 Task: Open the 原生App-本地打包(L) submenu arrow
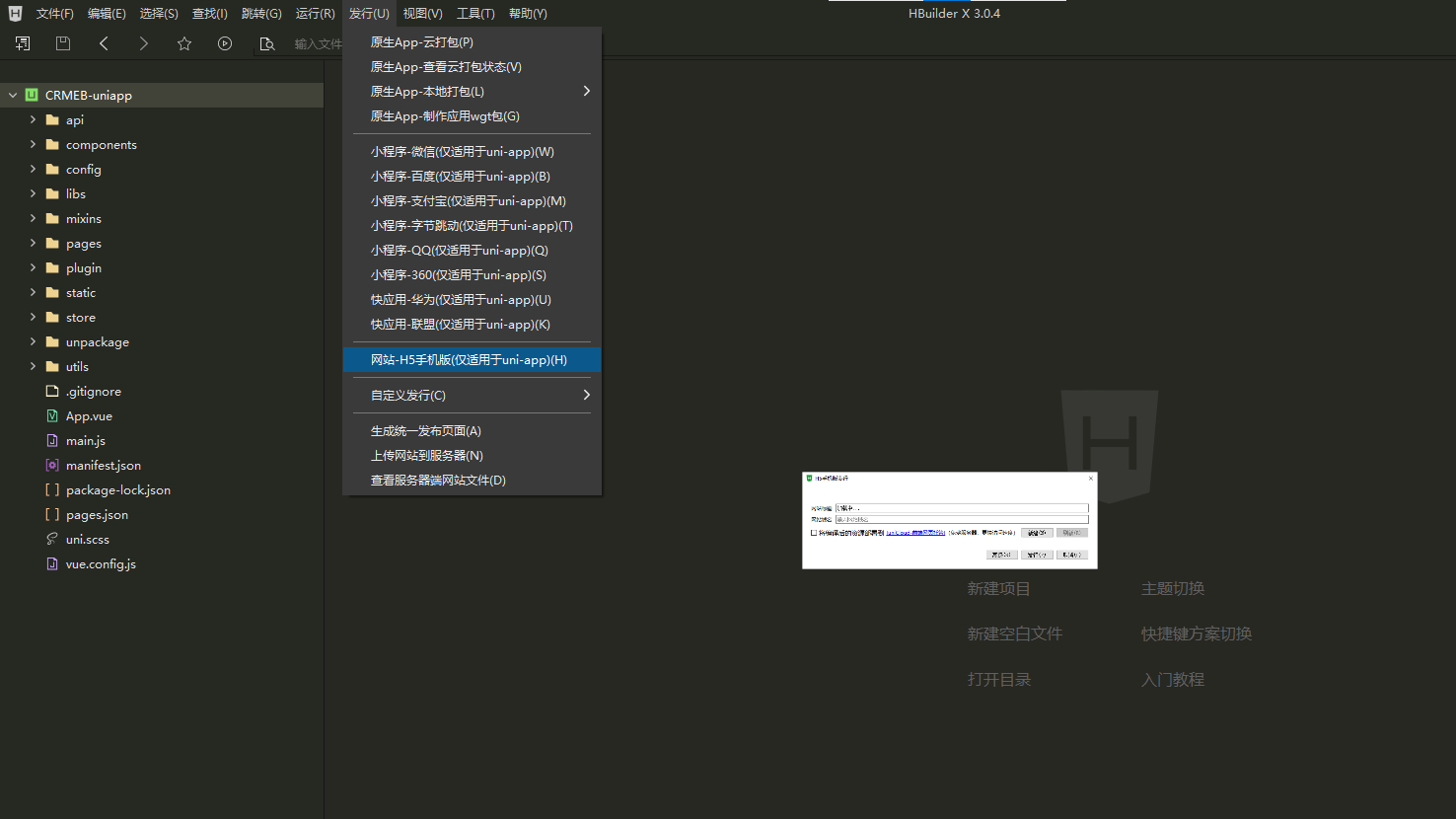click(587, 91)
